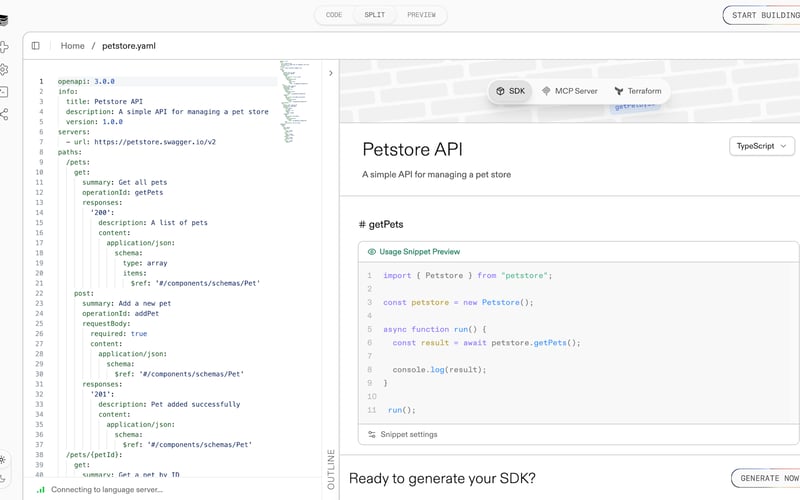
Task: Click the plus icon in left sidebar
Action: click(4, 47)
